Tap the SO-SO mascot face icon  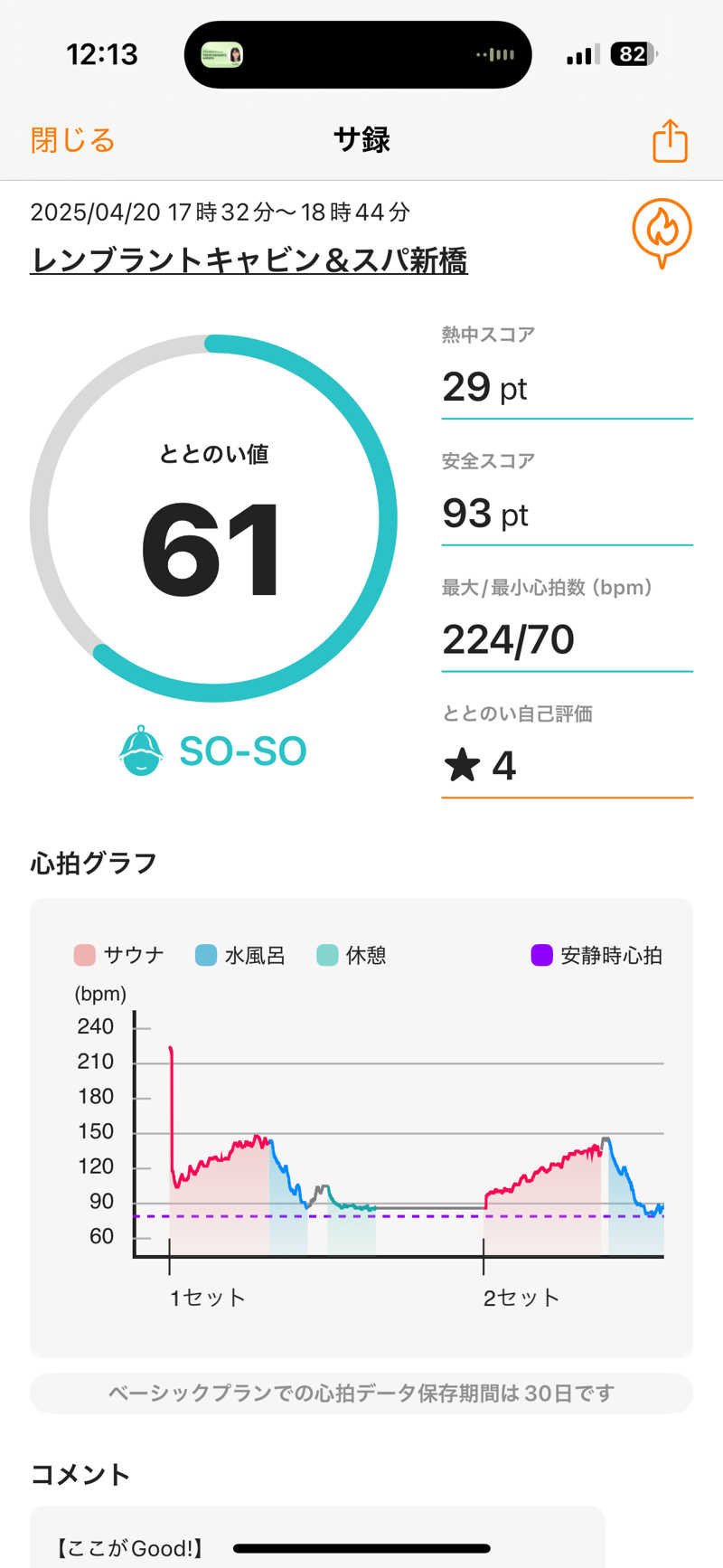coord(141,751)
